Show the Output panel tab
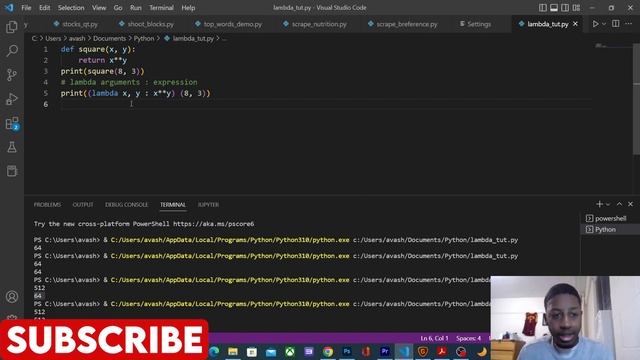This screenshot has width=640, height=360. click(83, 204)
